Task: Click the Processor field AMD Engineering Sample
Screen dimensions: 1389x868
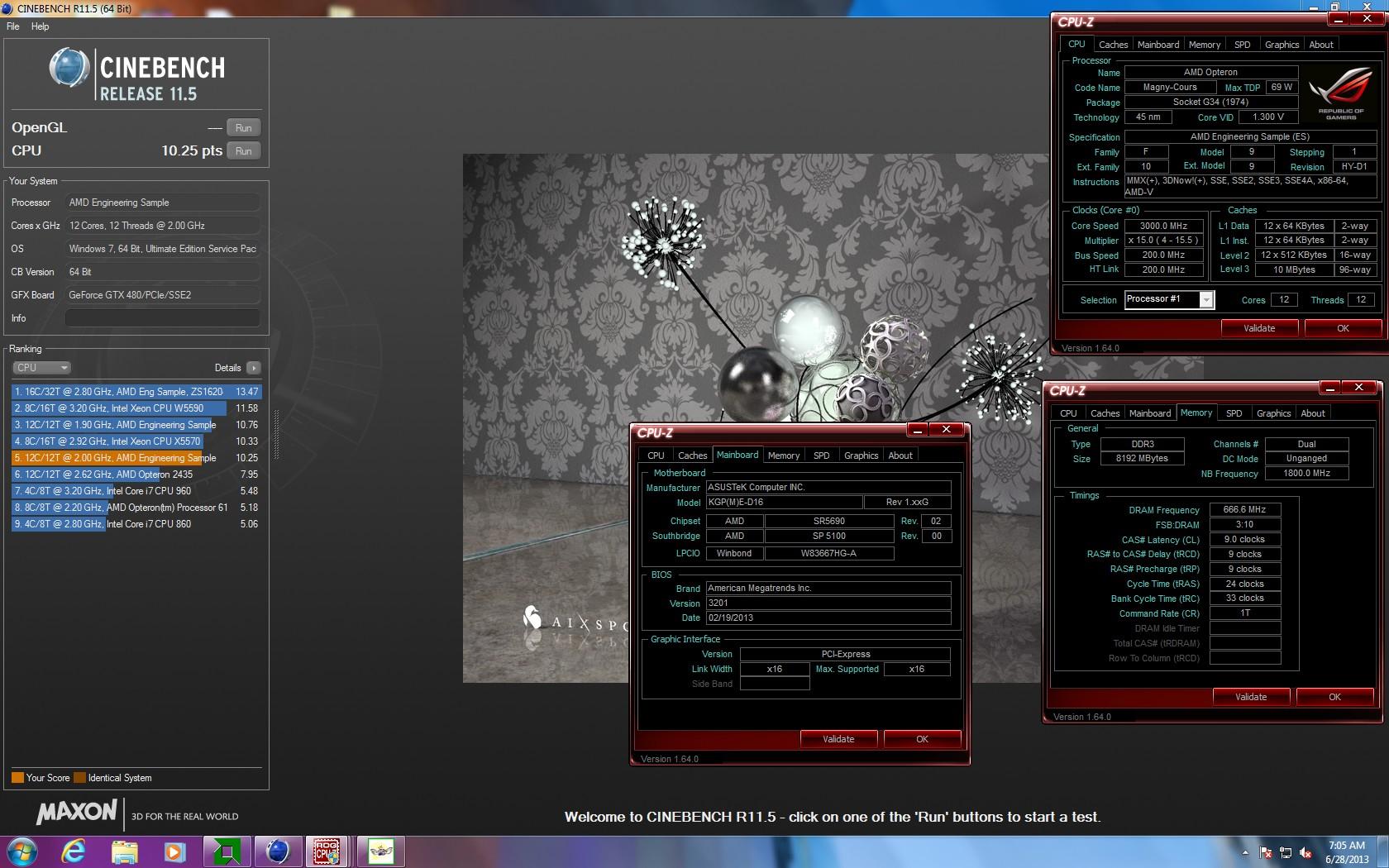Action: click(x=162, y=203)
